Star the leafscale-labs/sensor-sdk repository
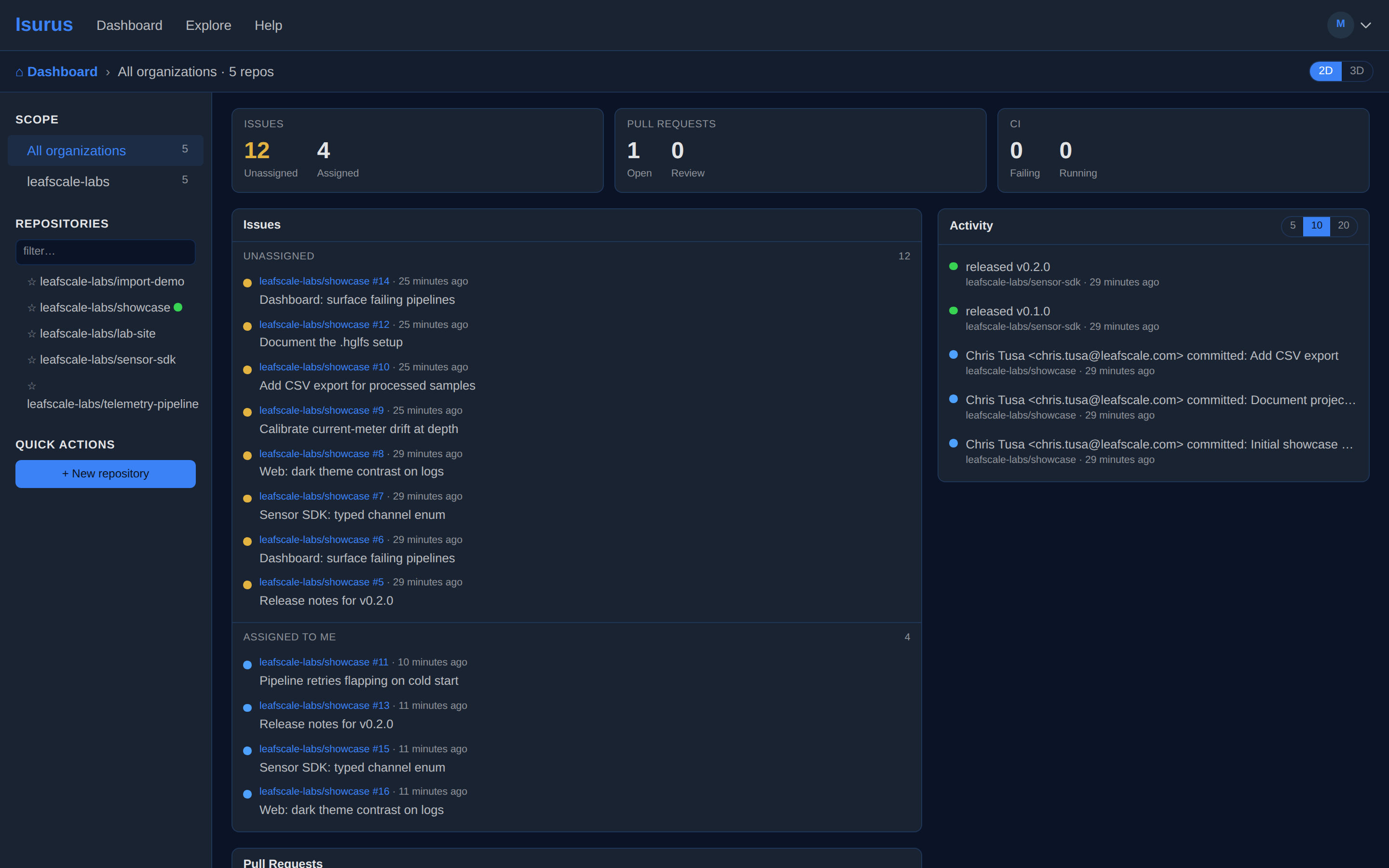This screenshot has width=1389, height=868. point(31,360)
